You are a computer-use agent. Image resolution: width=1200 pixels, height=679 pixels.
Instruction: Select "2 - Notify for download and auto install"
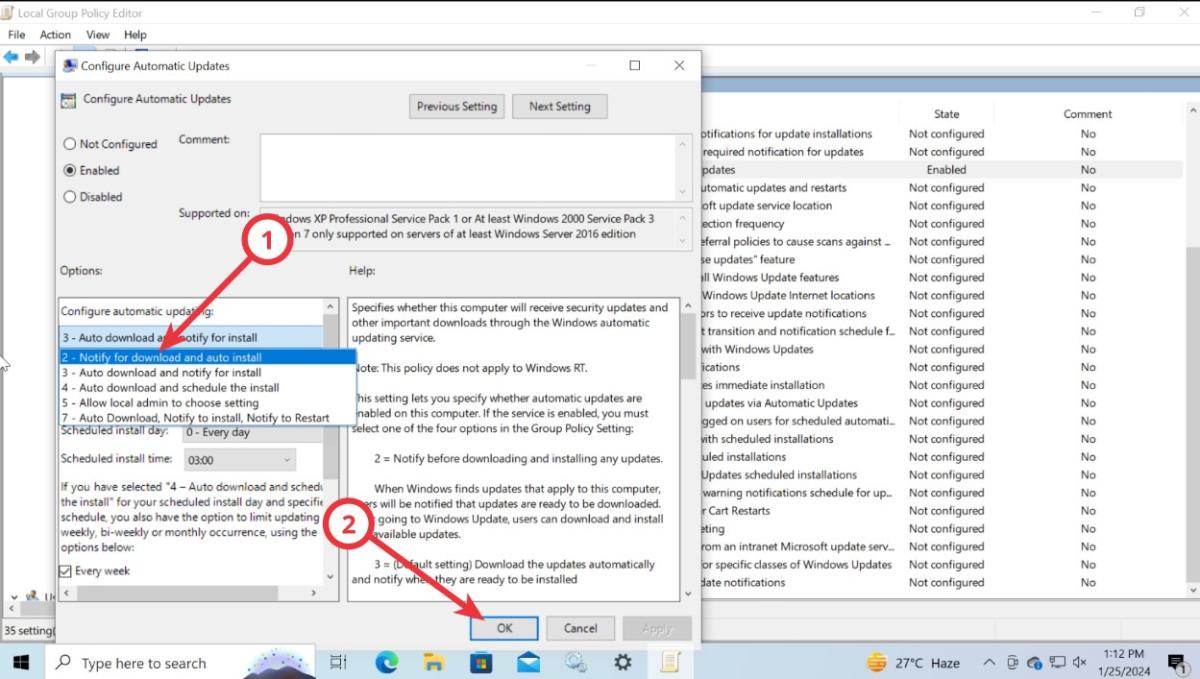(160, 357)
